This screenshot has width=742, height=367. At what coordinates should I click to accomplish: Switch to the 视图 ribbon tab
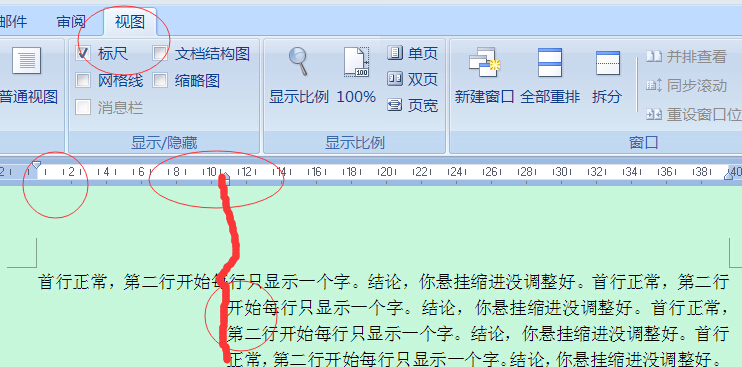point(130,22)
